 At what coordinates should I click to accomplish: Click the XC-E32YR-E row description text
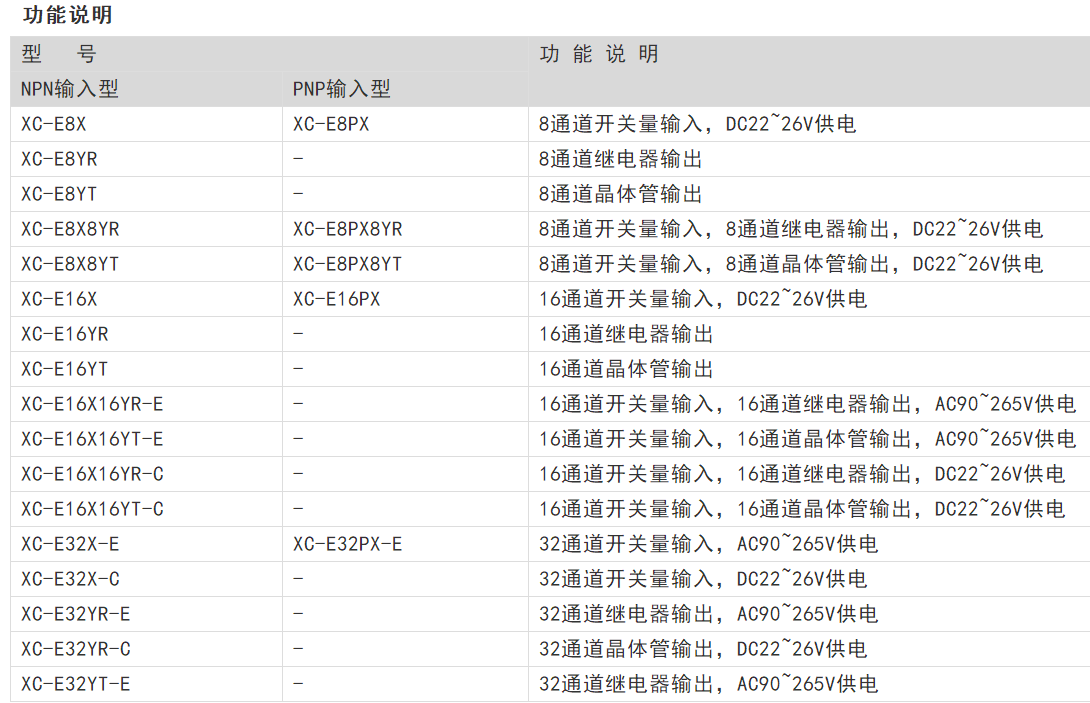(x=708, y=614)
